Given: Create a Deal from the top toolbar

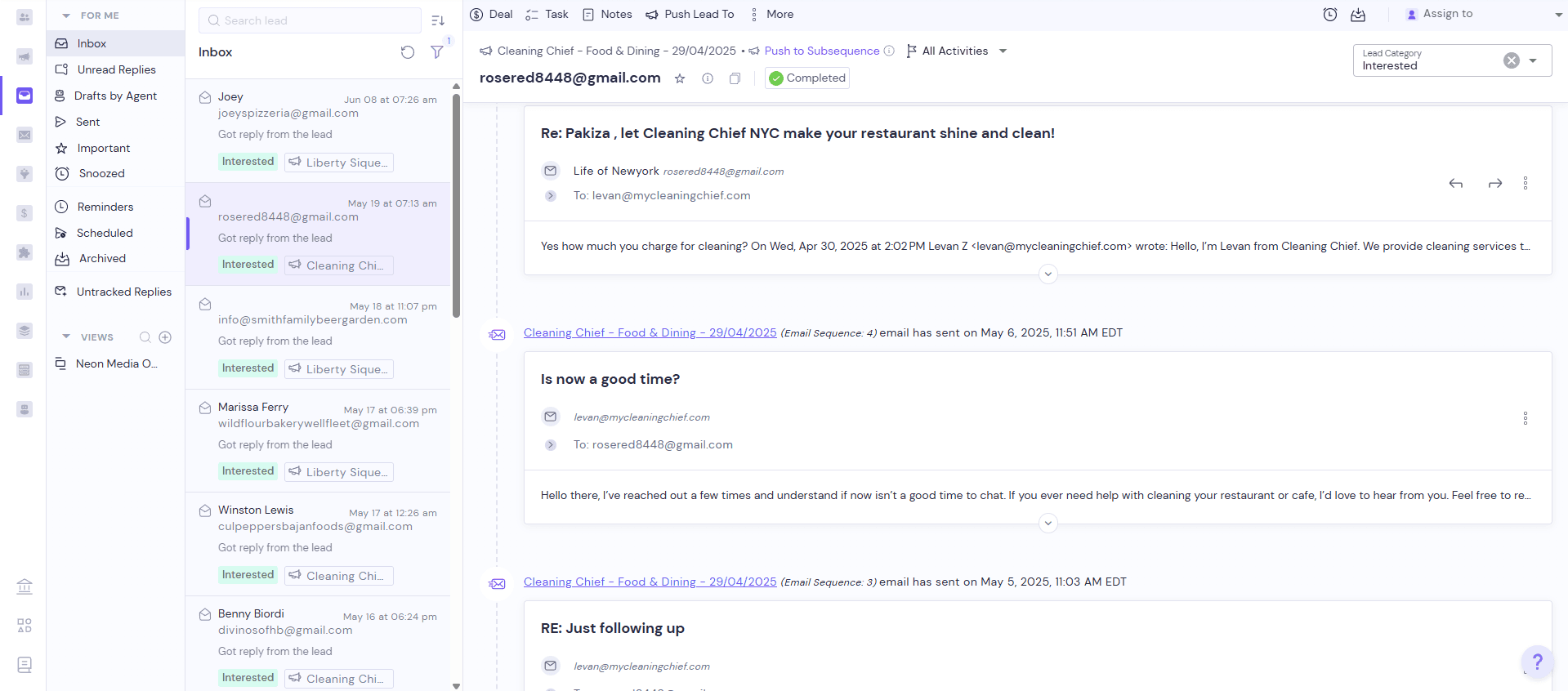Looking at the screenshot, I should (x=492, y=14).
